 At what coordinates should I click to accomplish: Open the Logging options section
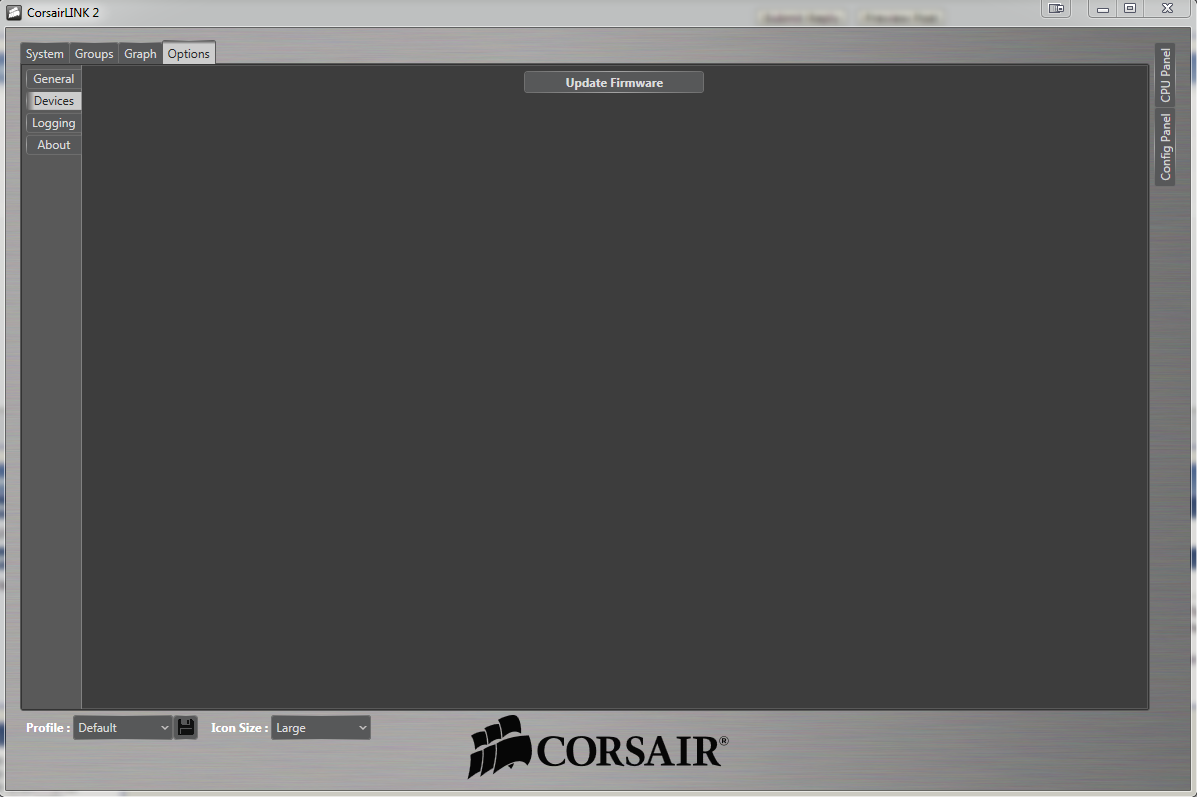(53, 123)
